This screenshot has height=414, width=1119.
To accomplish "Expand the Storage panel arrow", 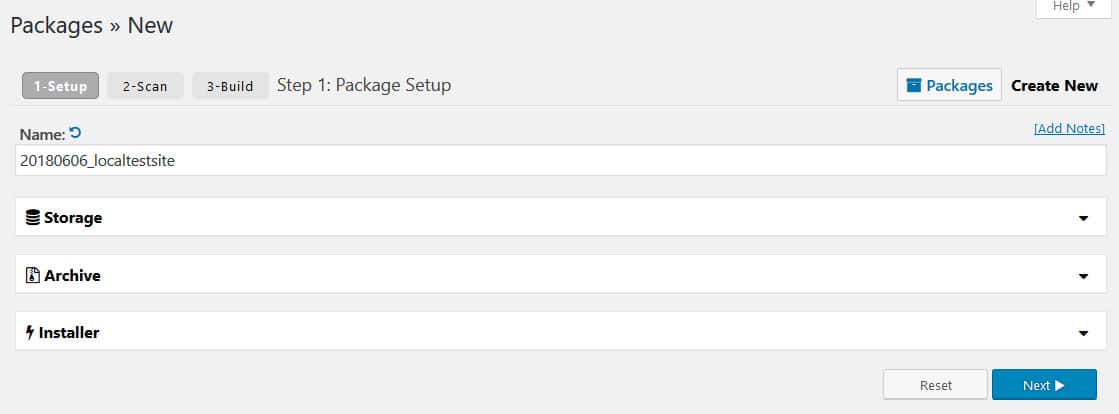I will click(1083, 218).
